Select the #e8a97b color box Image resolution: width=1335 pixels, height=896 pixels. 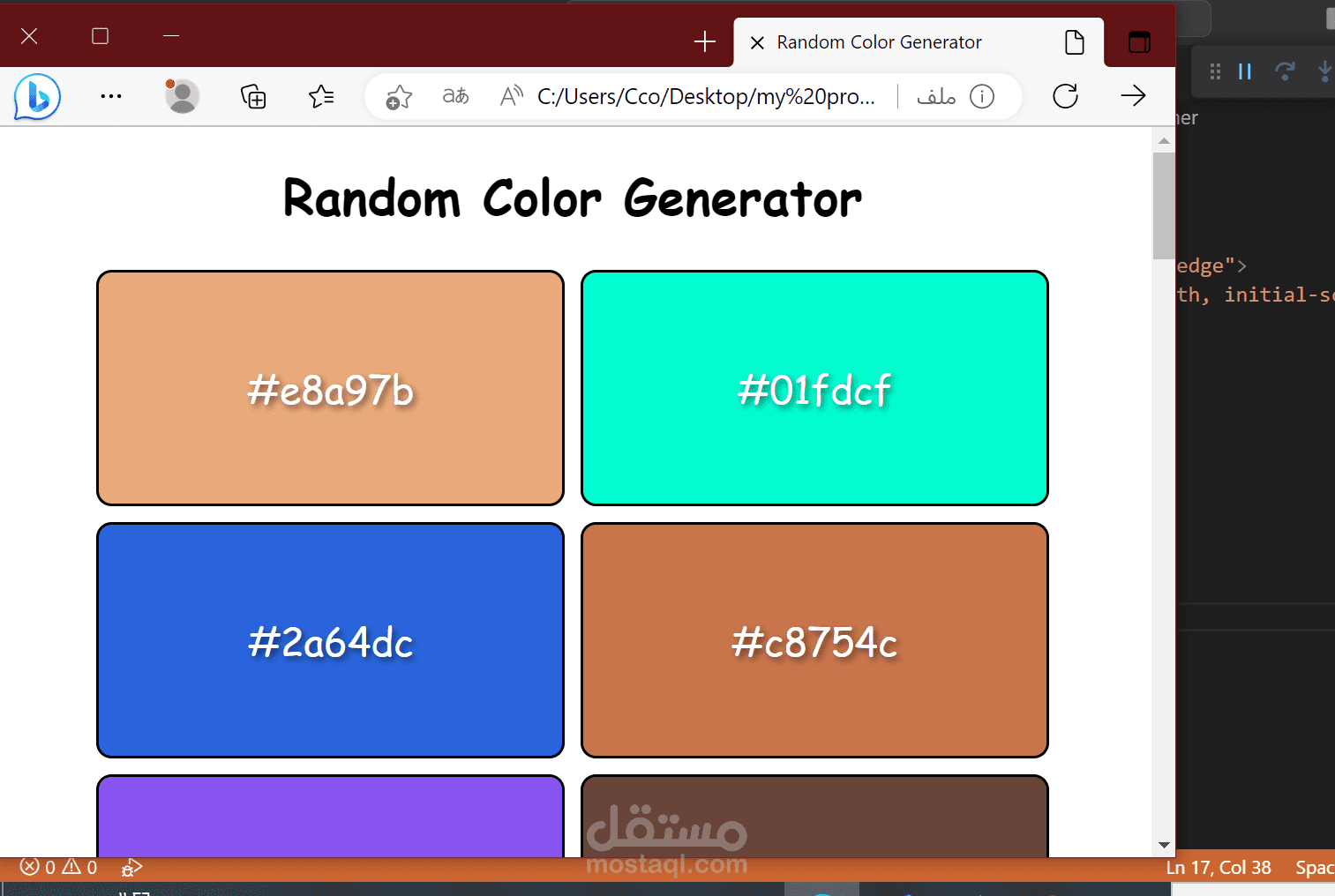[330, 388]
